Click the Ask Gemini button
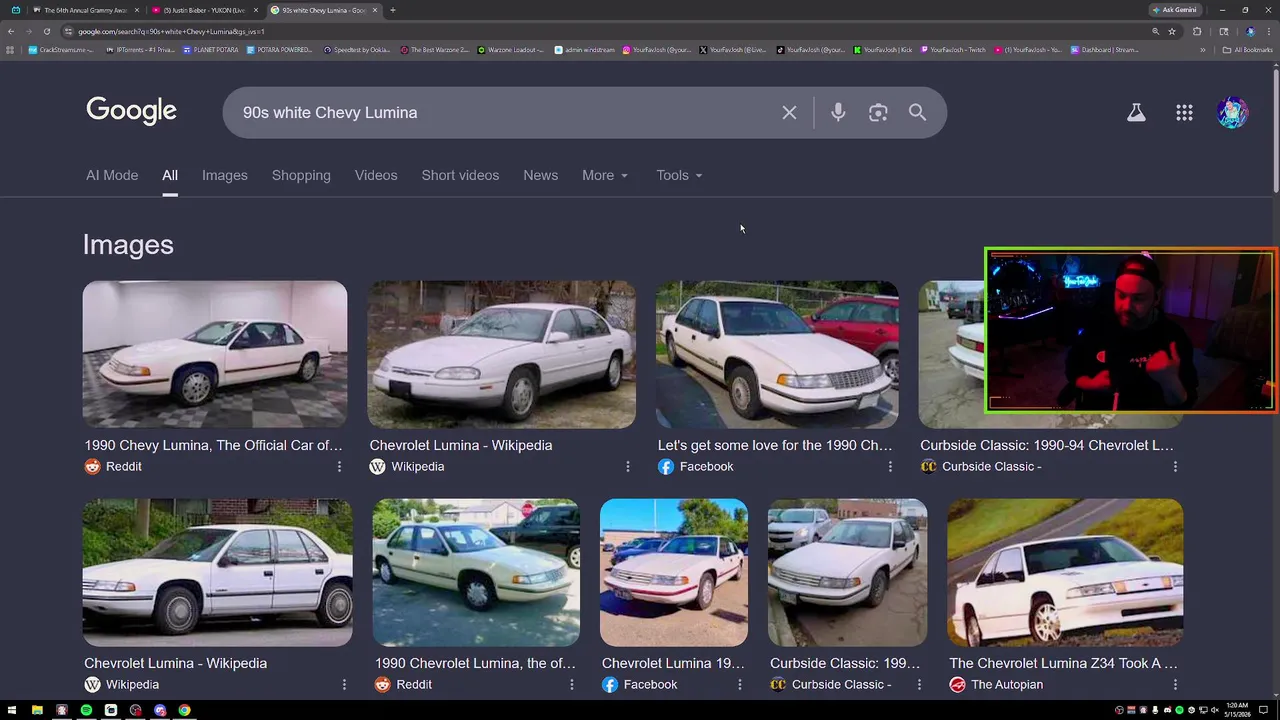Image resolution: width=1280 pixels, height=720 pixels. (x=1174, y=10)
